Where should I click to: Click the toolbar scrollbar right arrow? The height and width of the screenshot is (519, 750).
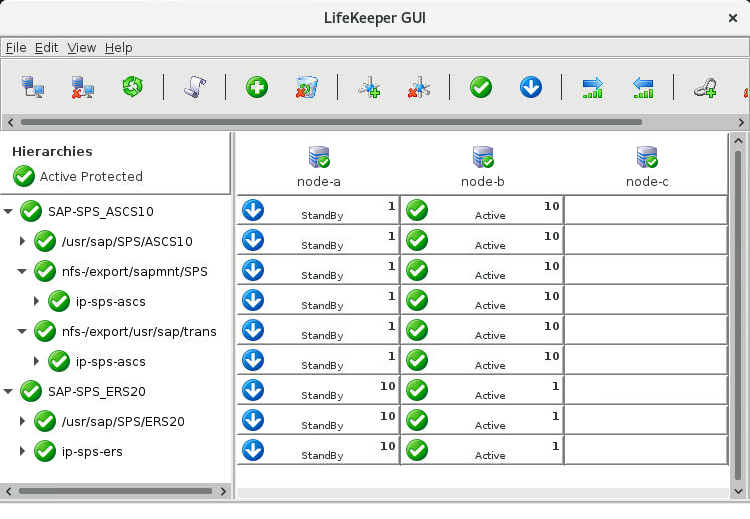(741, 122)
